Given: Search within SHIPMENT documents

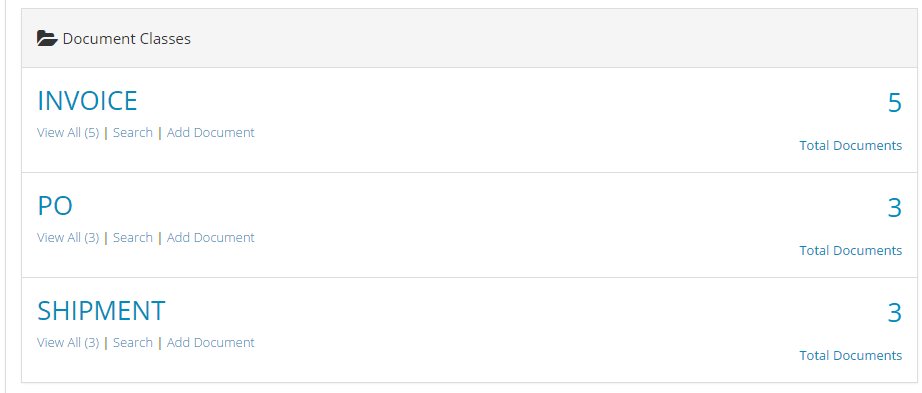Looking at the screenshot, I should pyautogui.click(x=133, y=342).
